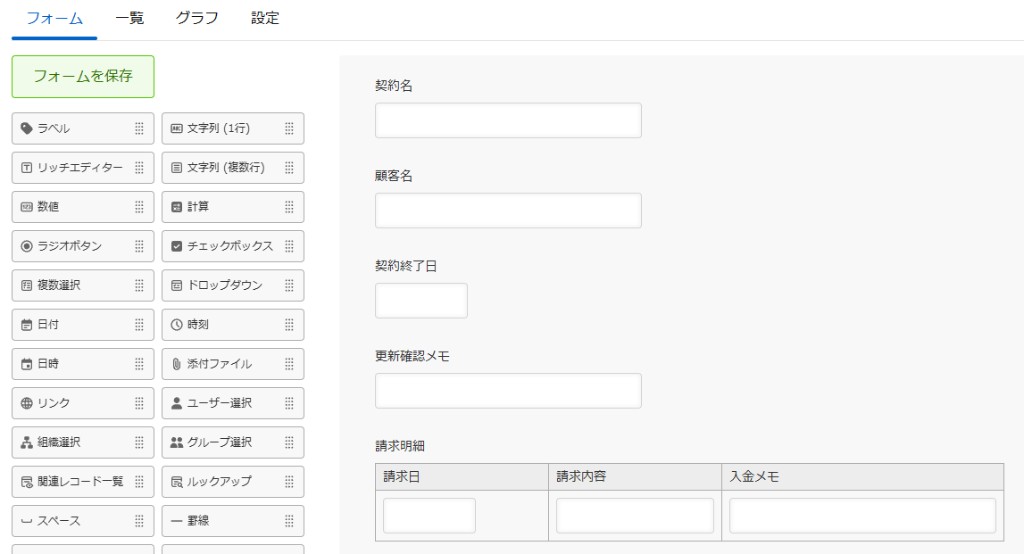This screenshot has width=1024, height=554.
Task: Click the 文字列 (複数行) icon
Action: pyautogui.click(x=176, y=168)
